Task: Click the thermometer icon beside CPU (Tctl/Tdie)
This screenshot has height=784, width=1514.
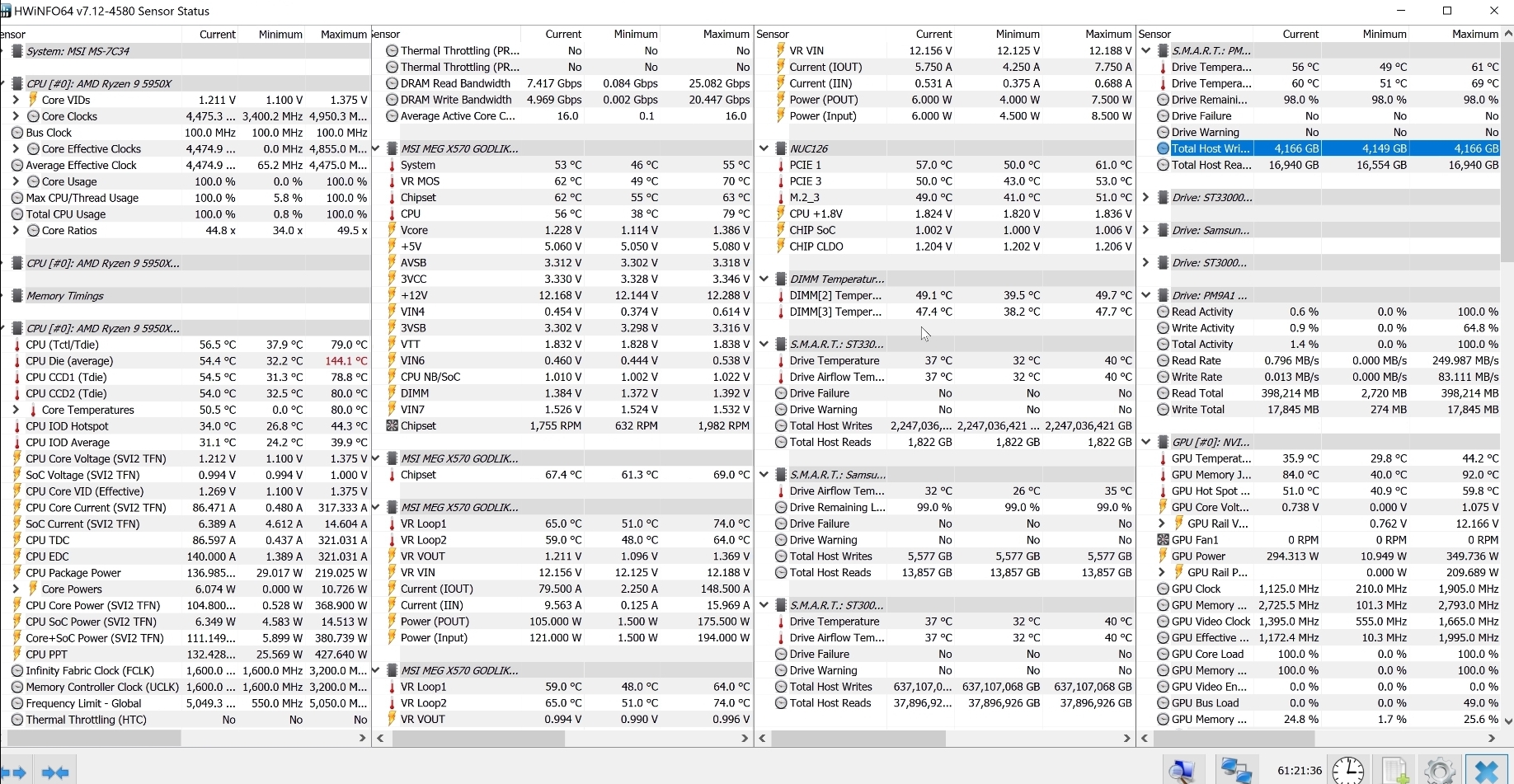Action: tap(16, 345)
